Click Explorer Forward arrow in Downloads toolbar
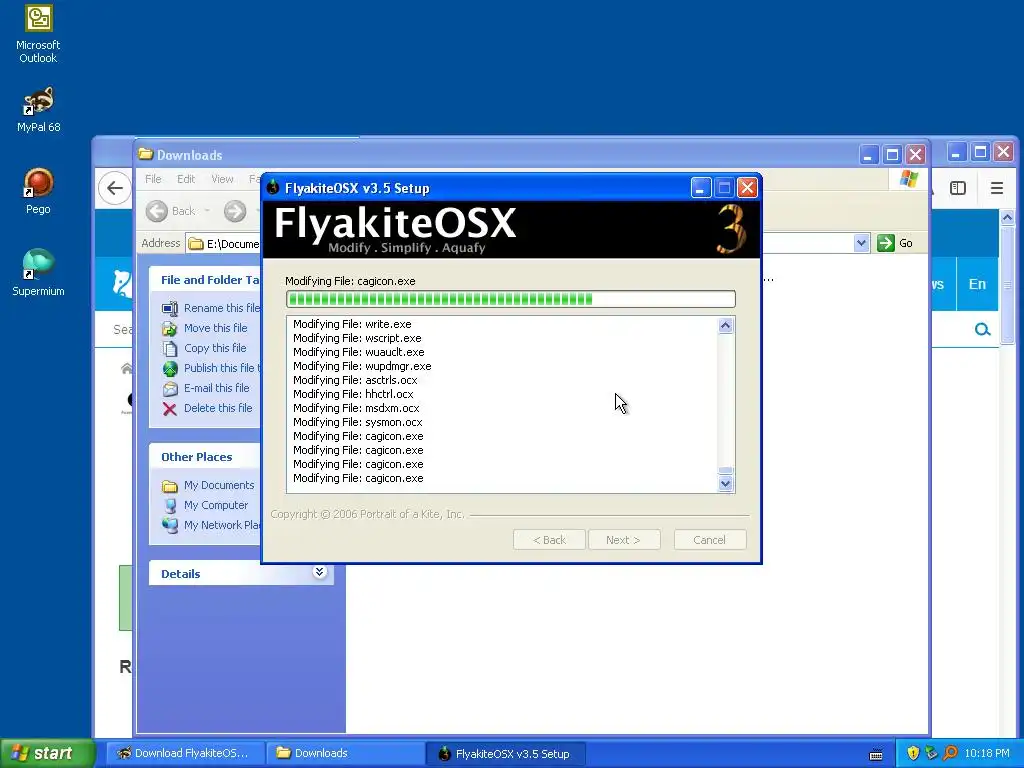The image size is (1024, 768). [x=235, y=211]
